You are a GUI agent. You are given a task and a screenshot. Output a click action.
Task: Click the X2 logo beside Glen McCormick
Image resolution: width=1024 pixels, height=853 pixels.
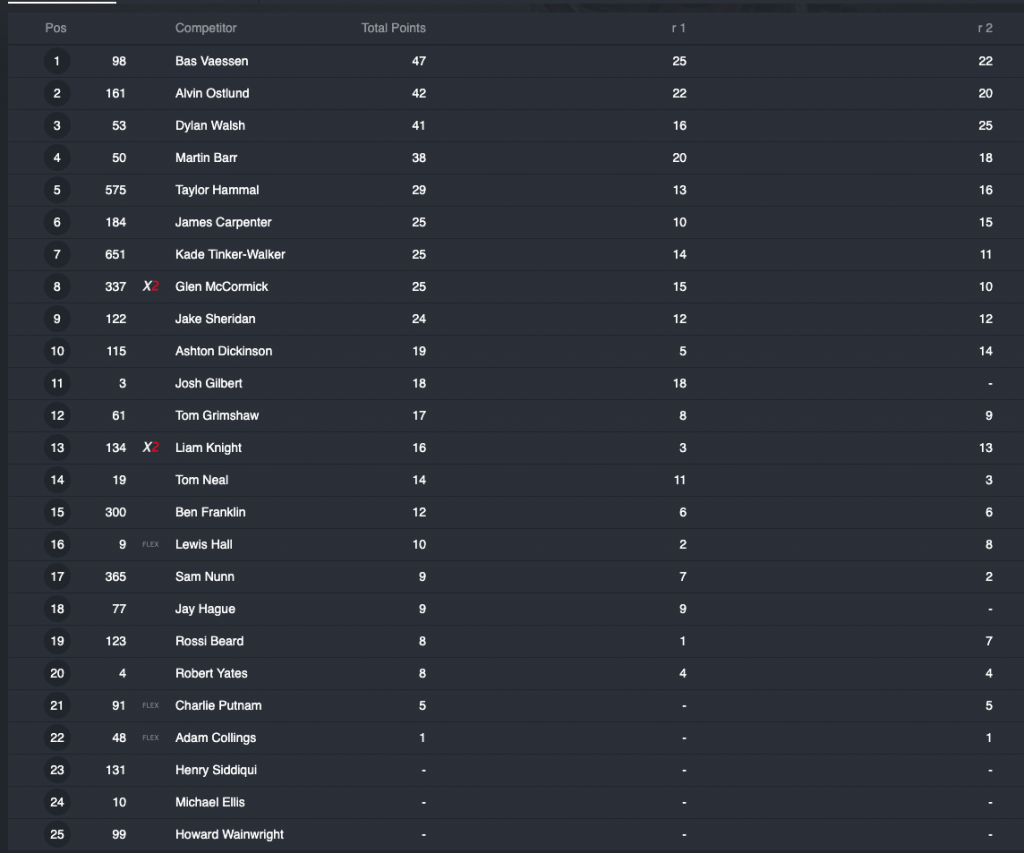point(150,287)
